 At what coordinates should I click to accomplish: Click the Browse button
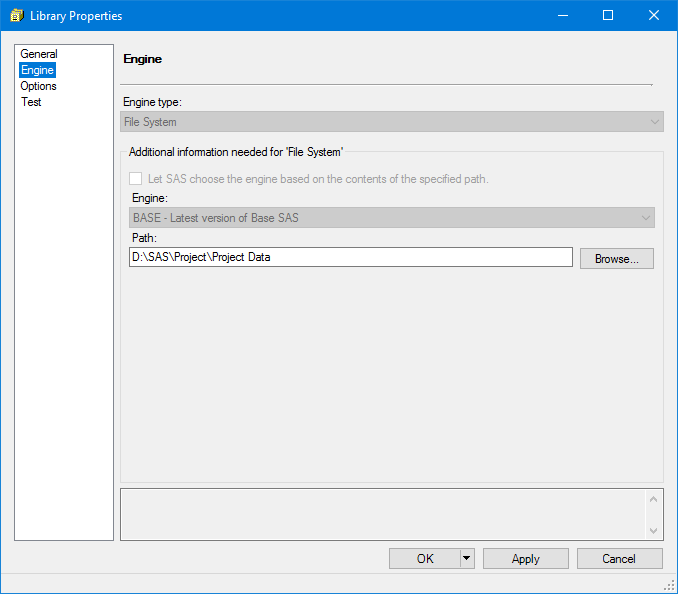pos(616,258)
